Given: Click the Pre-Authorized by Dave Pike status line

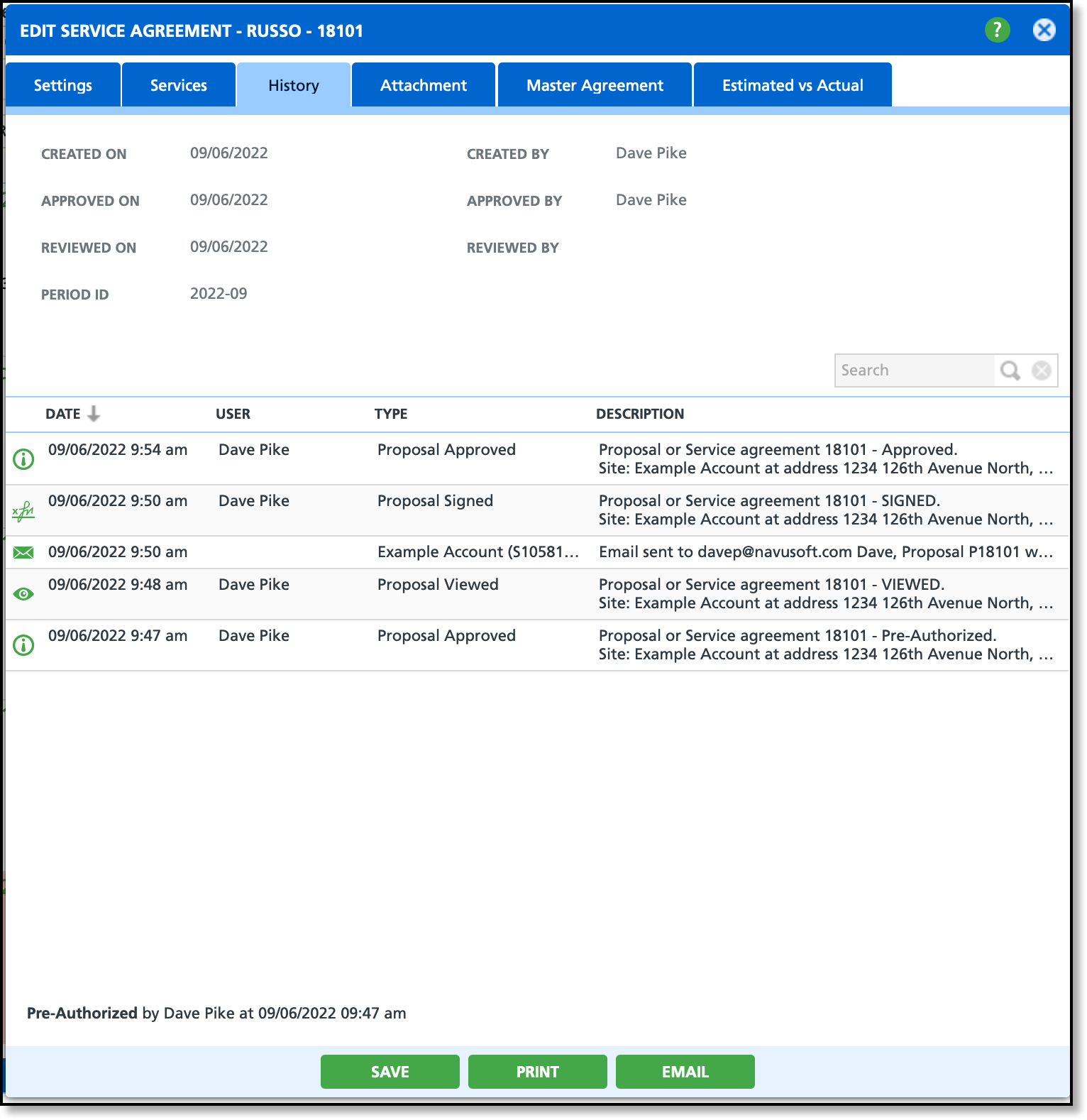Looking at the screenshot, I should coord(216,1014).
